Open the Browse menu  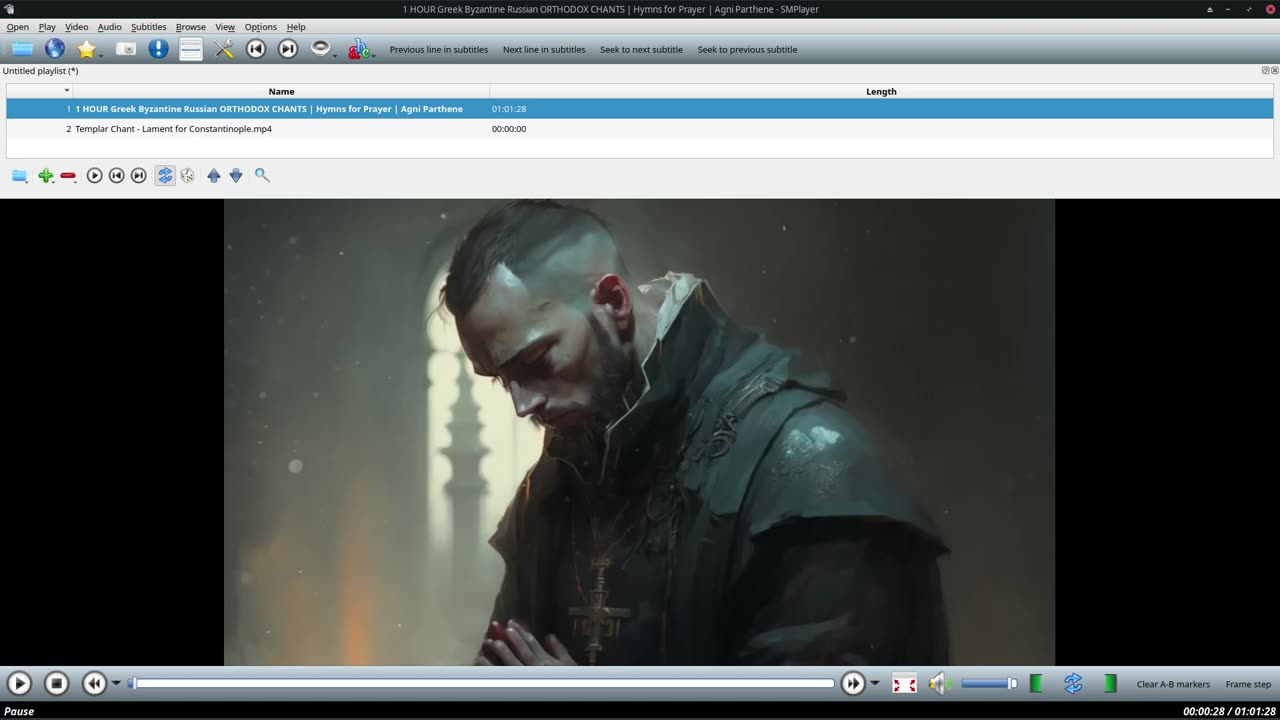point(191,27)
